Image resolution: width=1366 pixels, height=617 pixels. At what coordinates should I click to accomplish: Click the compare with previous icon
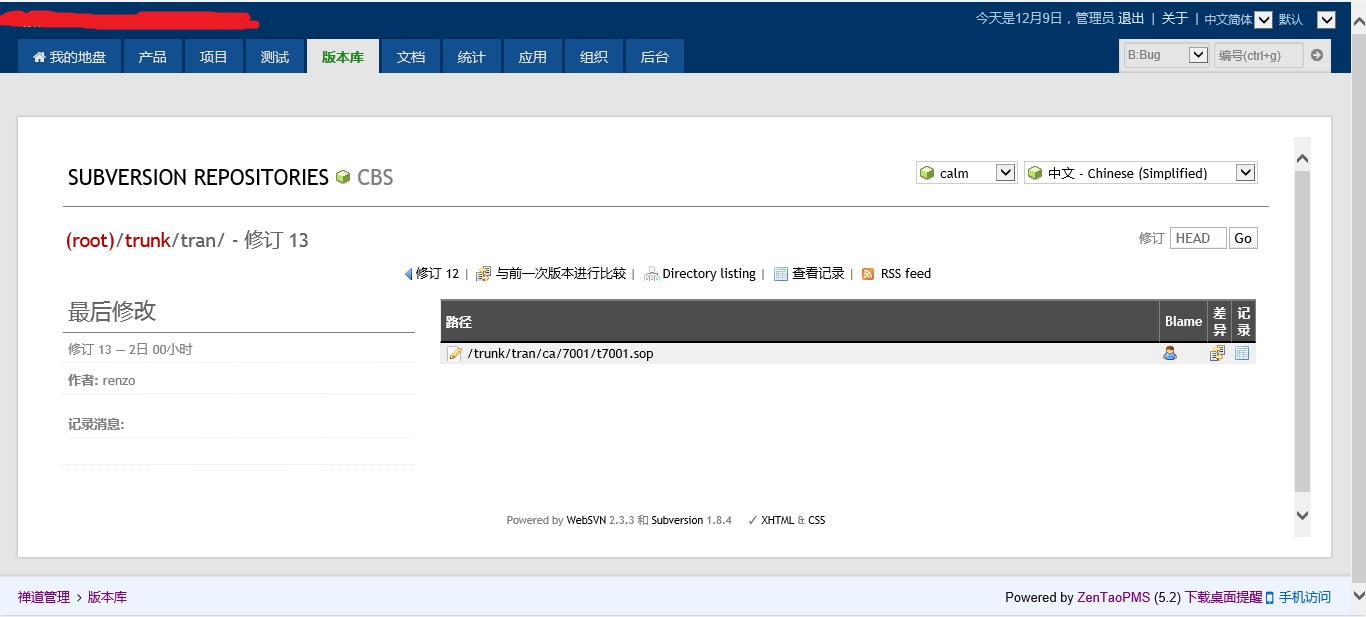point(483,274)
